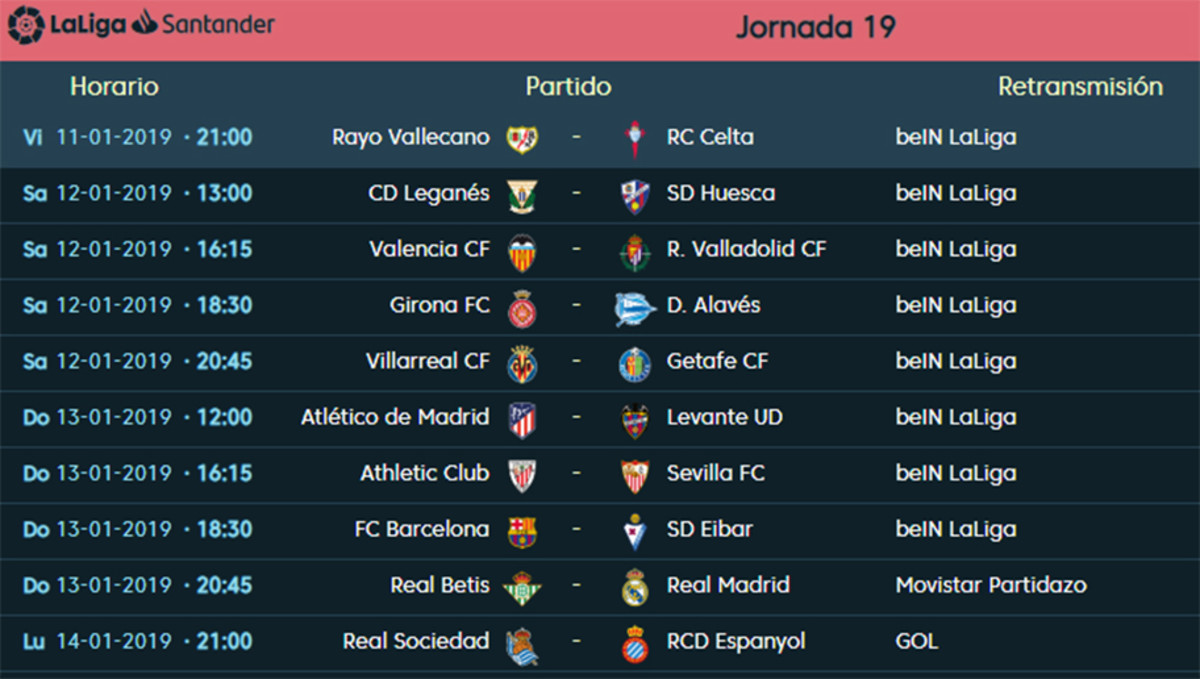Click the LaLiga Santander logo
This screenshot has width=1200, height=679.
(x=141, y=25)
